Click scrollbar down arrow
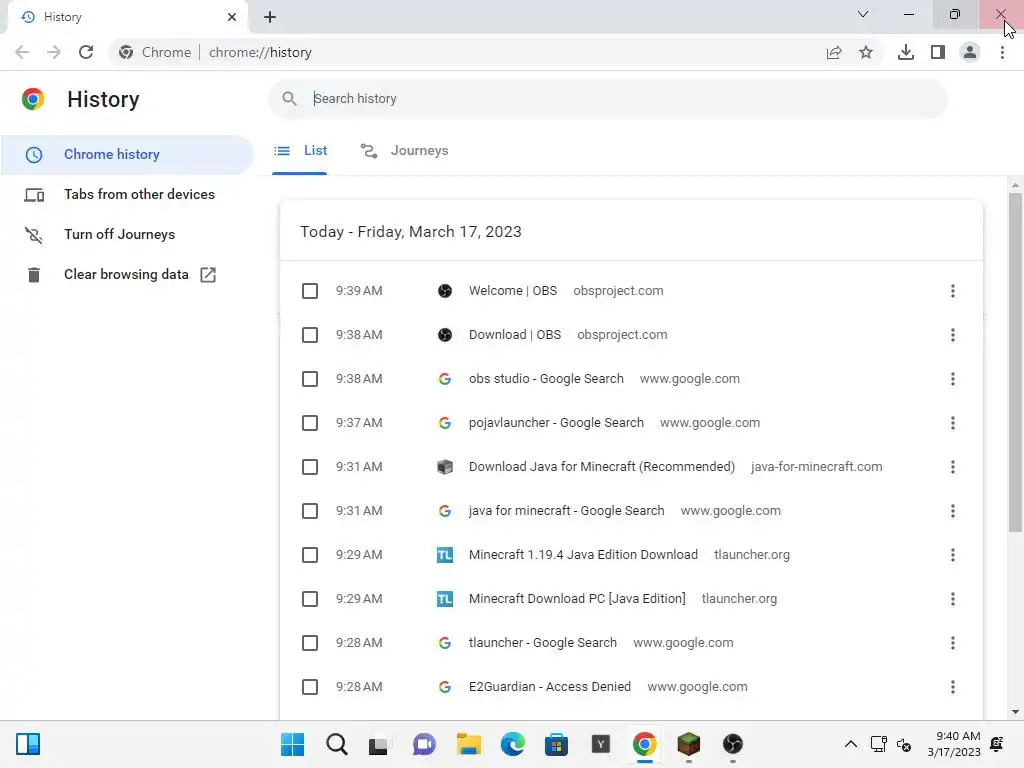This screenshot has width=1024, height=768. pos(1015,712)
